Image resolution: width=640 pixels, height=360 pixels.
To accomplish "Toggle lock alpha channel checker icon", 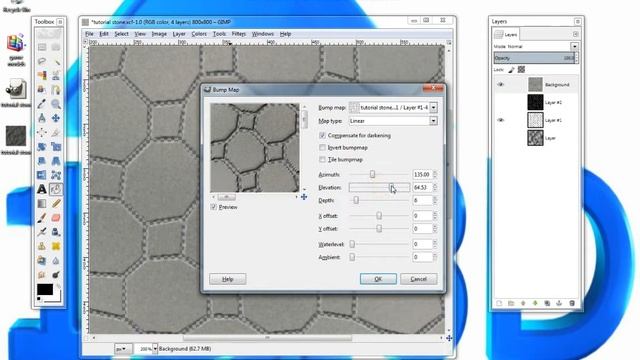I will [521, 70].
